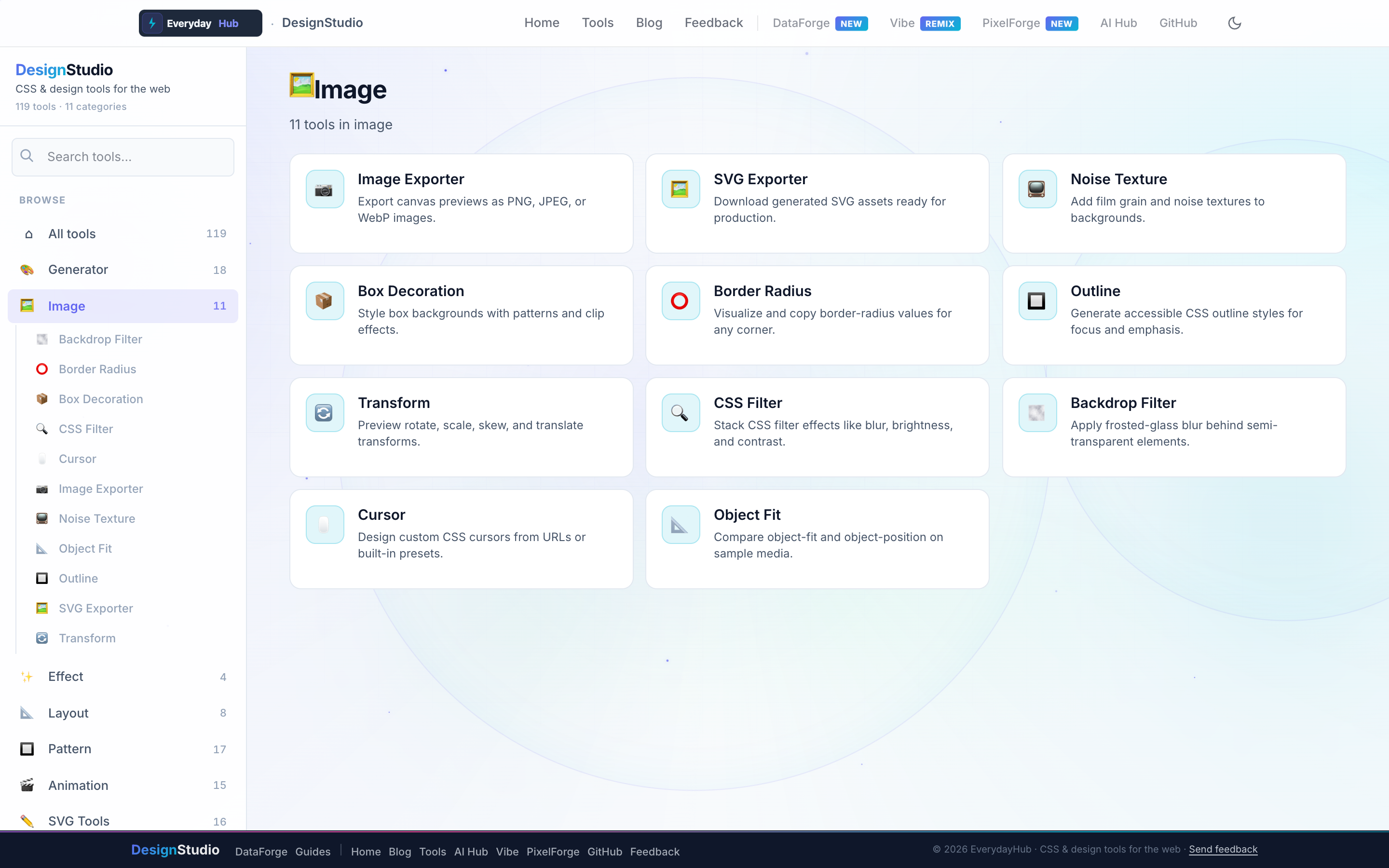The image size is (1389, 868).
Task: Open PixelForge in the footer
Action: (x=553, y=852)
